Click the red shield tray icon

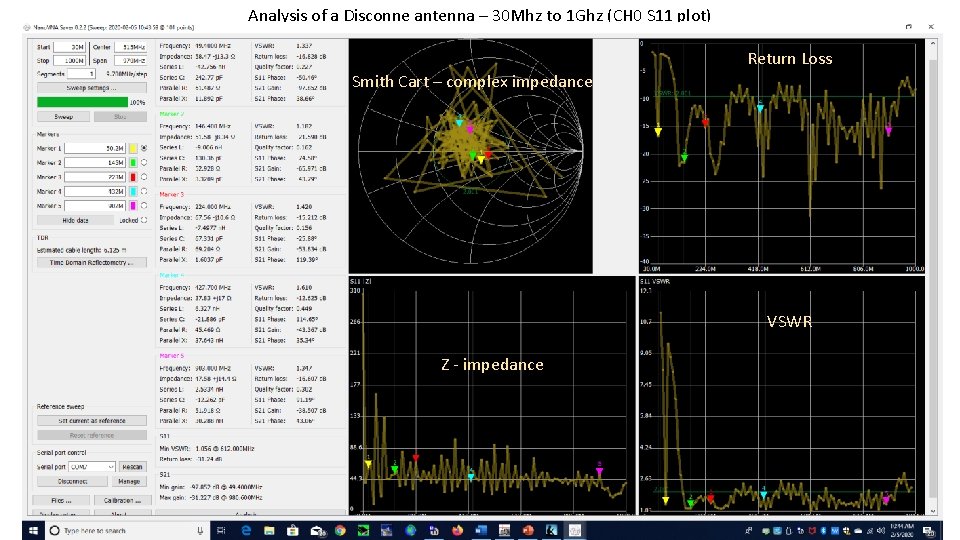812,530
